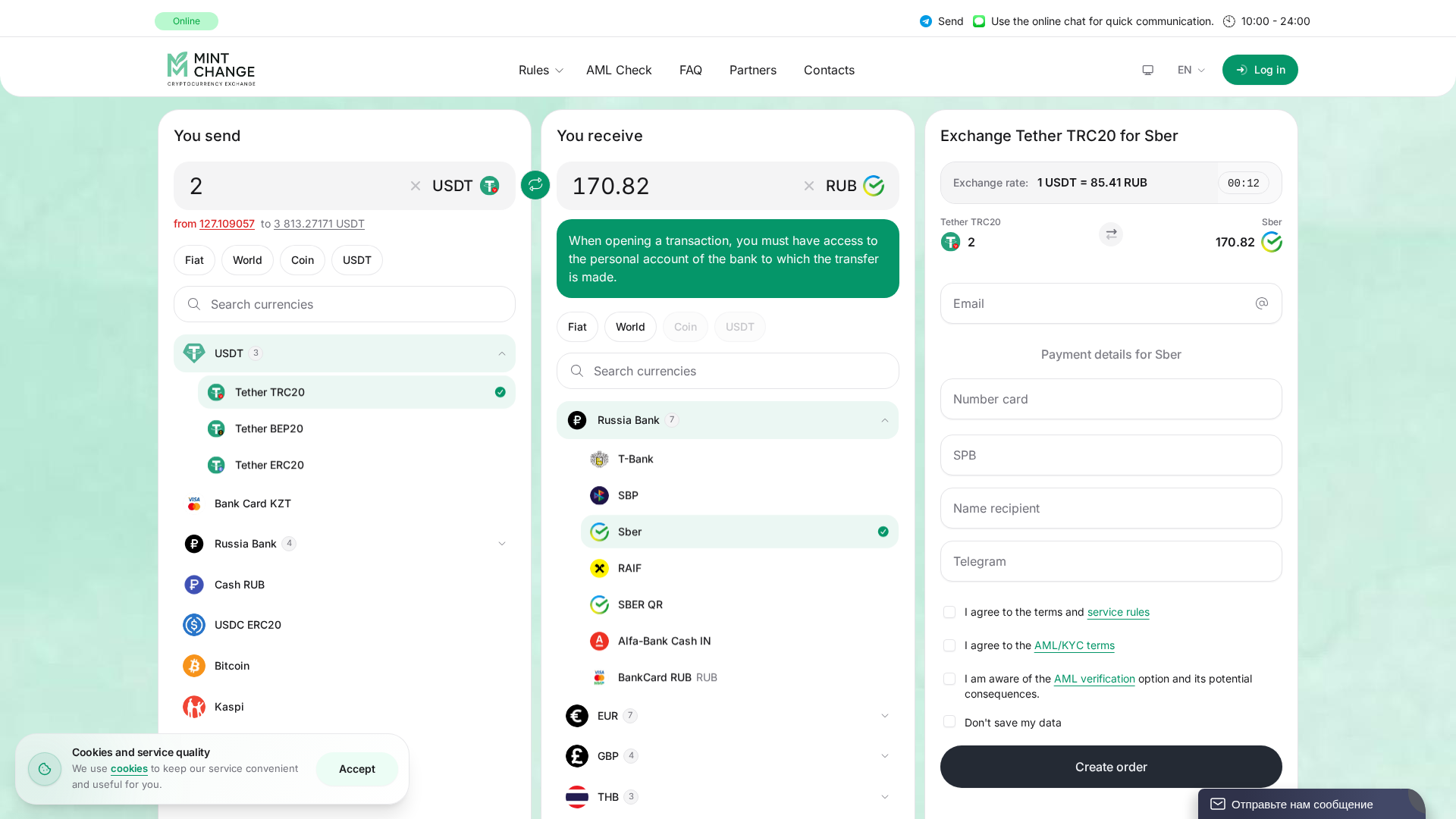Screen dimensions: 1456x819
Task: Click the USDT coin icon in send field
Action: [490, 186]
